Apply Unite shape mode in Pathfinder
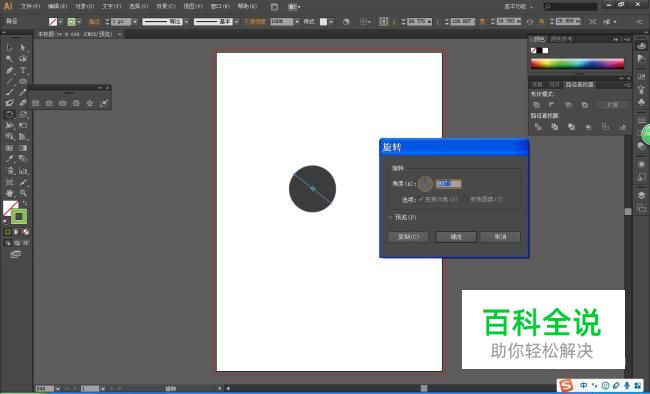Viewport: 650px width, 394px height. coord(536,105)
